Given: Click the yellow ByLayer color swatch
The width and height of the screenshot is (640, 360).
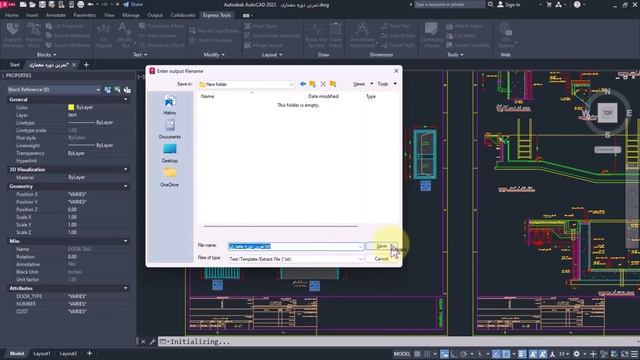Looking at the screenshot, I should (x=71, y=107).
